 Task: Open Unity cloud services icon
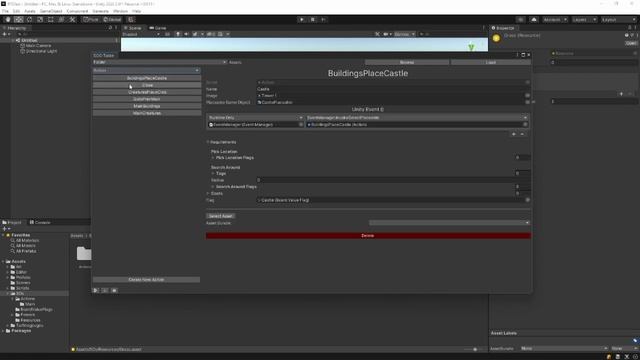click(534, 20)
